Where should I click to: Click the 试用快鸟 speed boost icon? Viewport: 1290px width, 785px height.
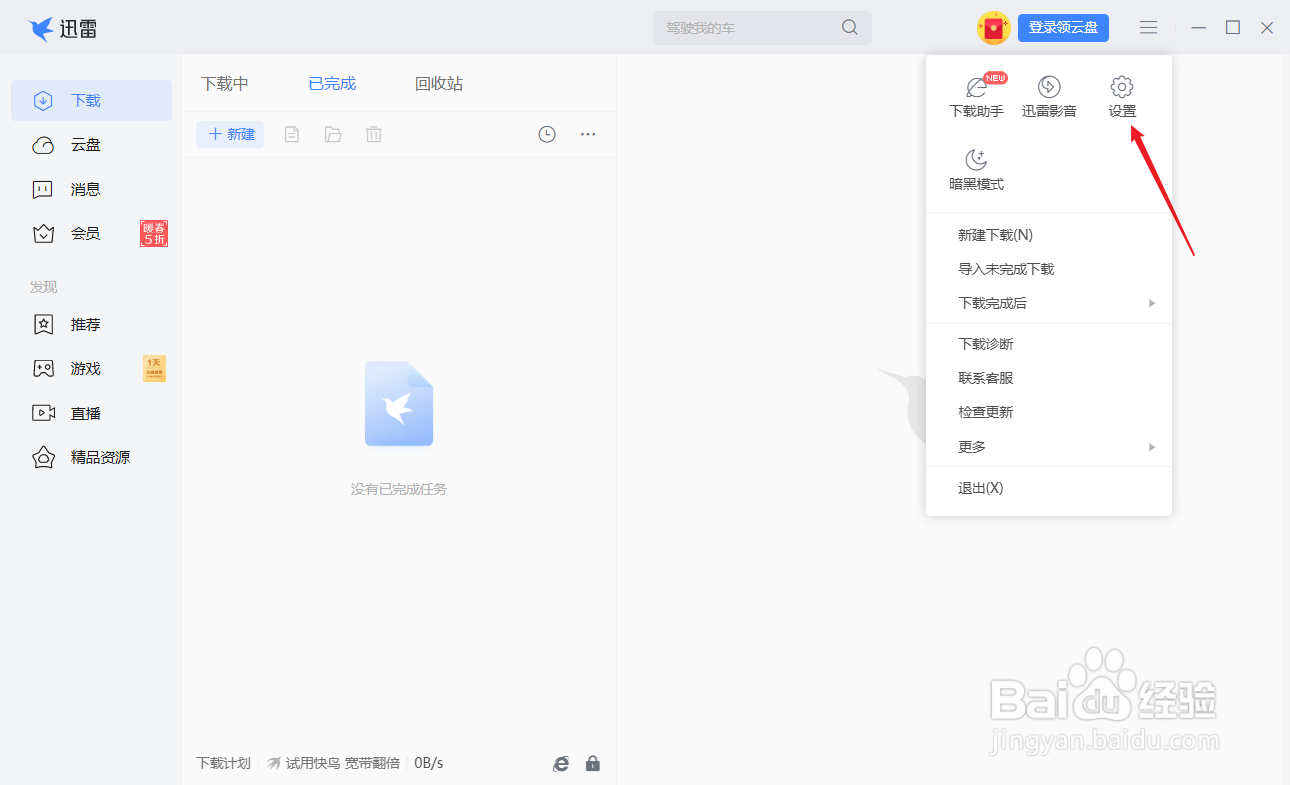click(273, 762)
